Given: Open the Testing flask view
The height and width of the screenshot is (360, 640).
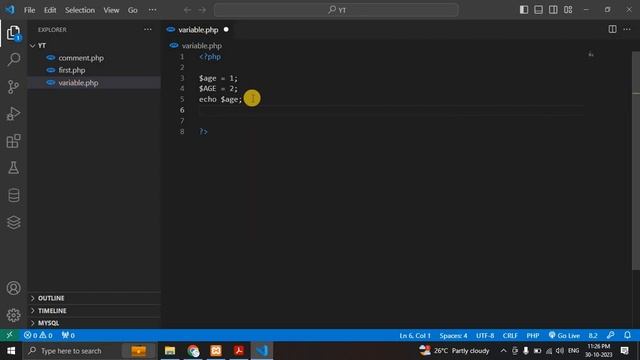Looking at the screenshot, I should 13,168.
